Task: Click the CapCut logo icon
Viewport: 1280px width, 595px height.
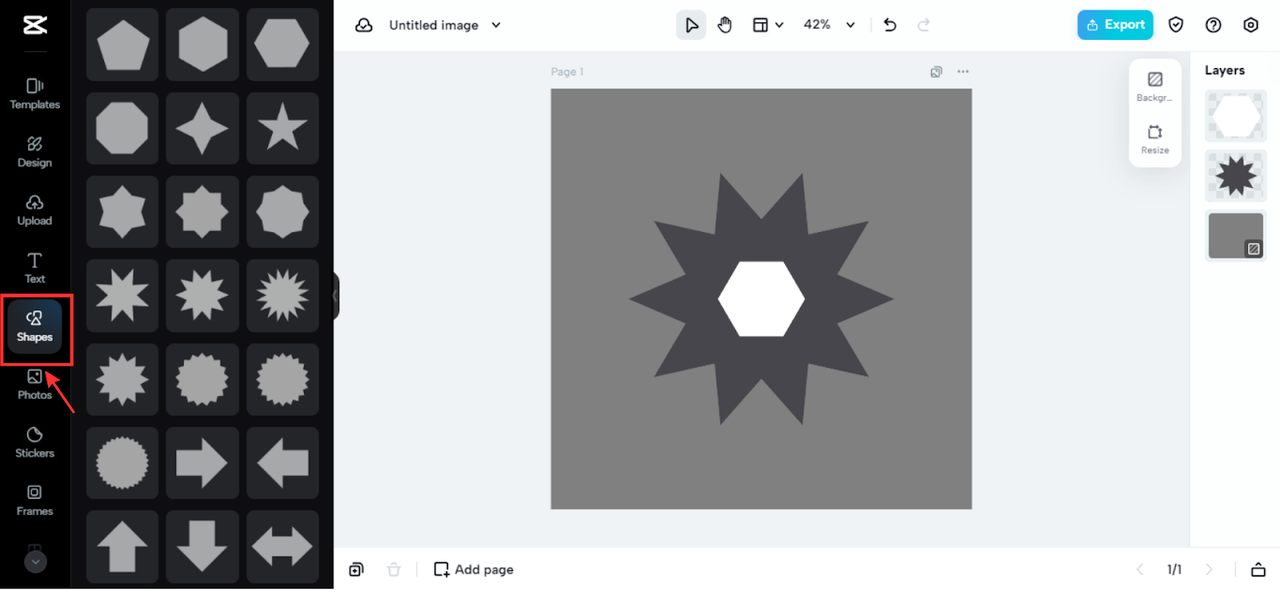Action: click(x=34, y=25)
